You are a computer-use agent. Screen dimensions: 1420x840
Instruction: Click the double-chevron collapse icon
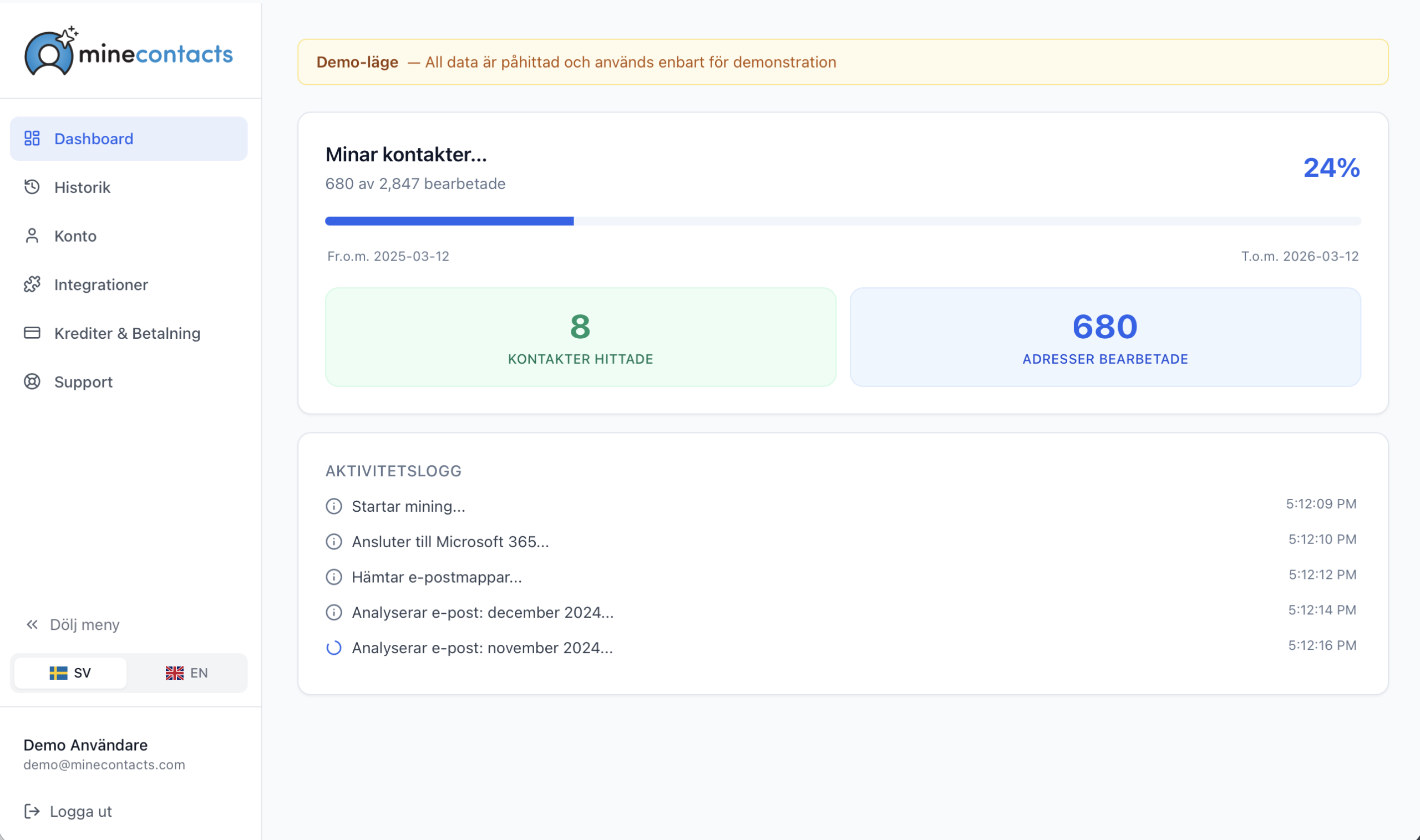coord(32,624)
